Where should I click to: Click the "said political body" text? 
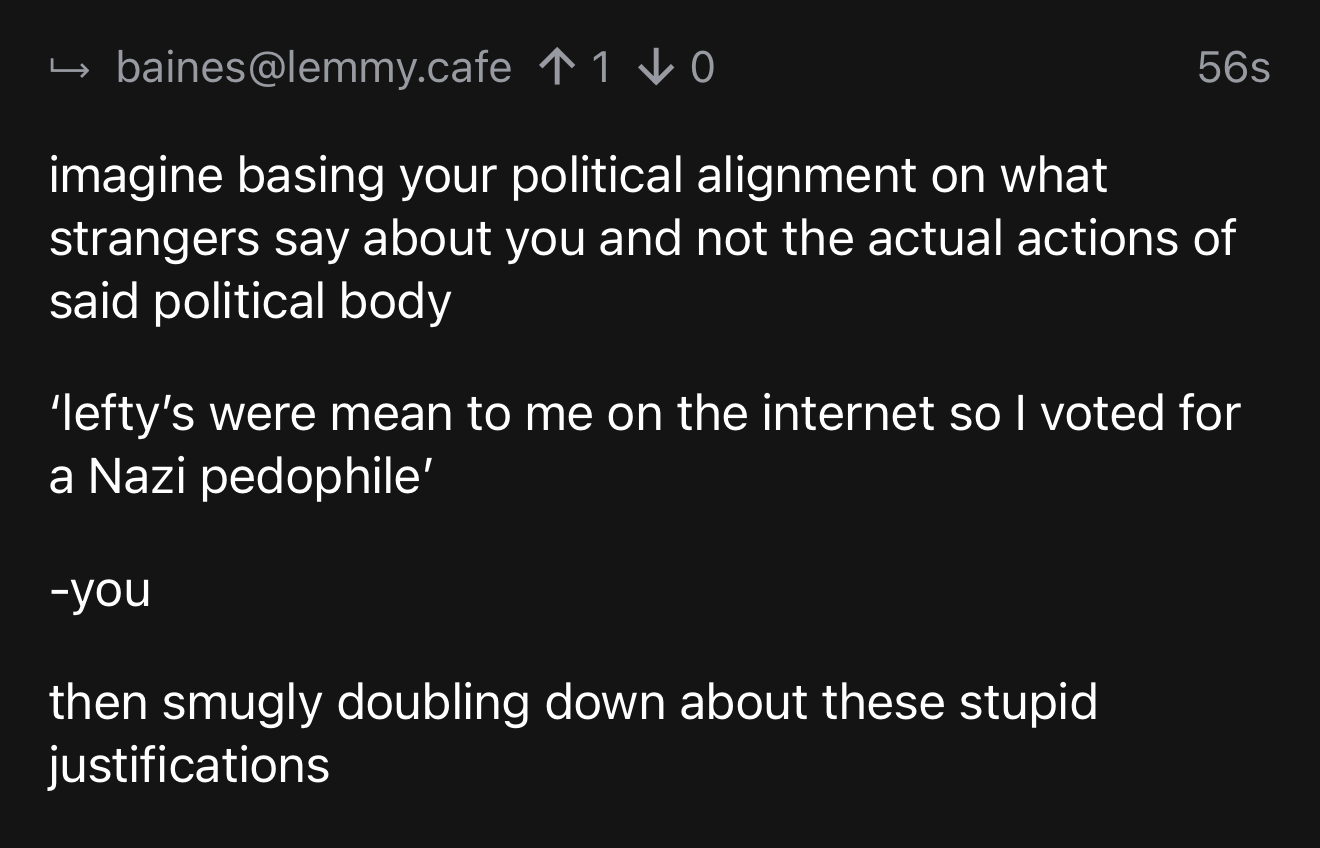250,302
